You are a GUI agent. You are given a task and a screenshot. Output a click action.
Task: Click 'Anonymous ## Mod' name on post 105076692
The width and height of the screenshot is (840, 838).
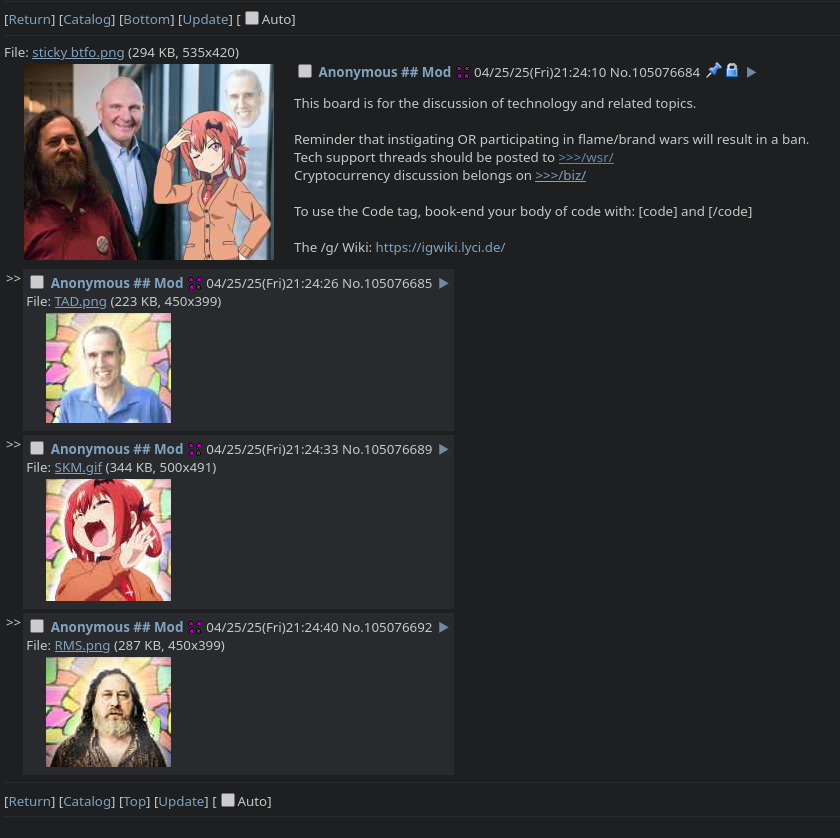point(117,627)
